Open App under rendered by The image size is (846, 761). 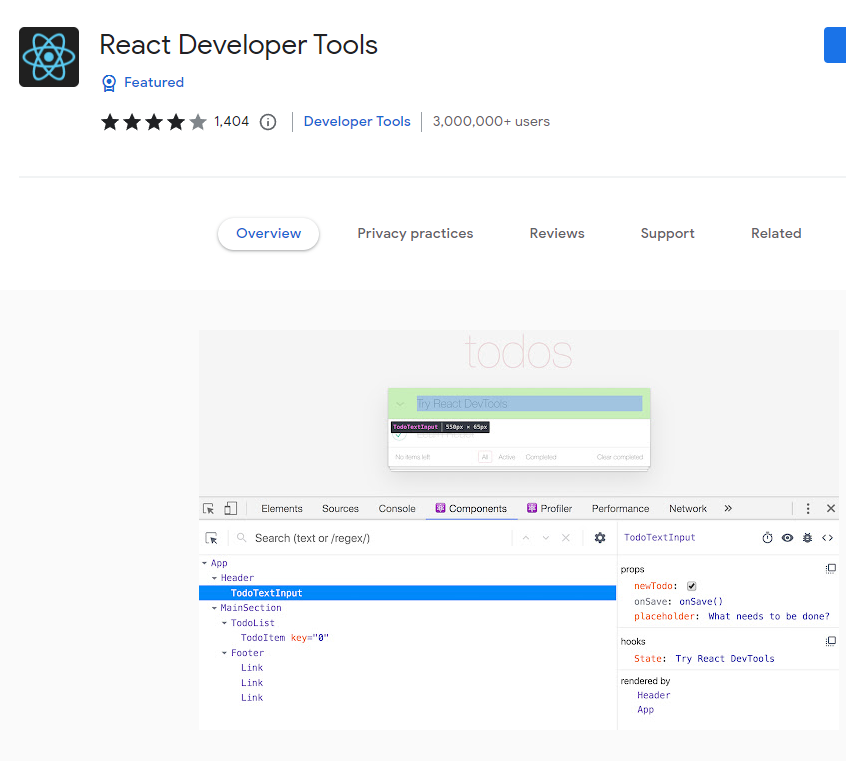645,710
